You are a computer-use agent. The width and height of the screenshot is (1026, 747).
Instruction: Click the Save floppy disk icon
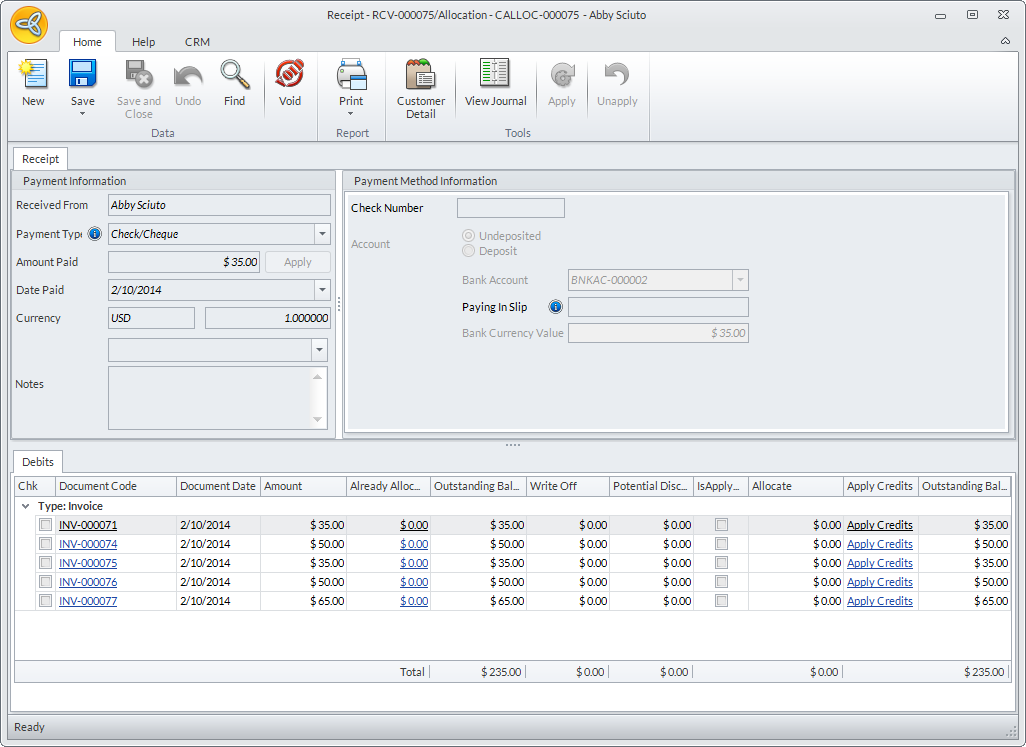82,76
